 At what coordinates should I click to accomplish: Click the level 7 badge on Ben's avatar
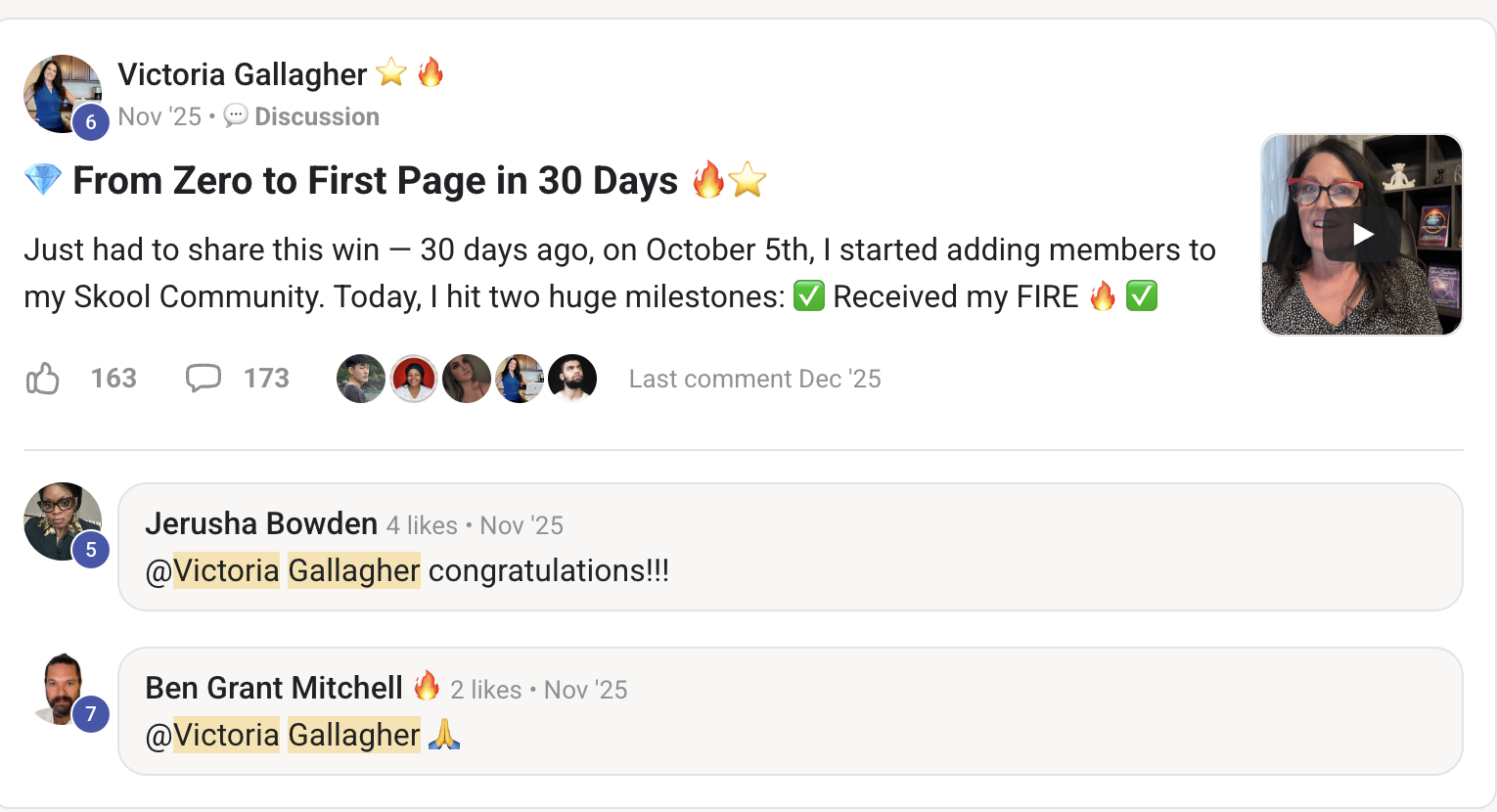[x=91, y=714]
